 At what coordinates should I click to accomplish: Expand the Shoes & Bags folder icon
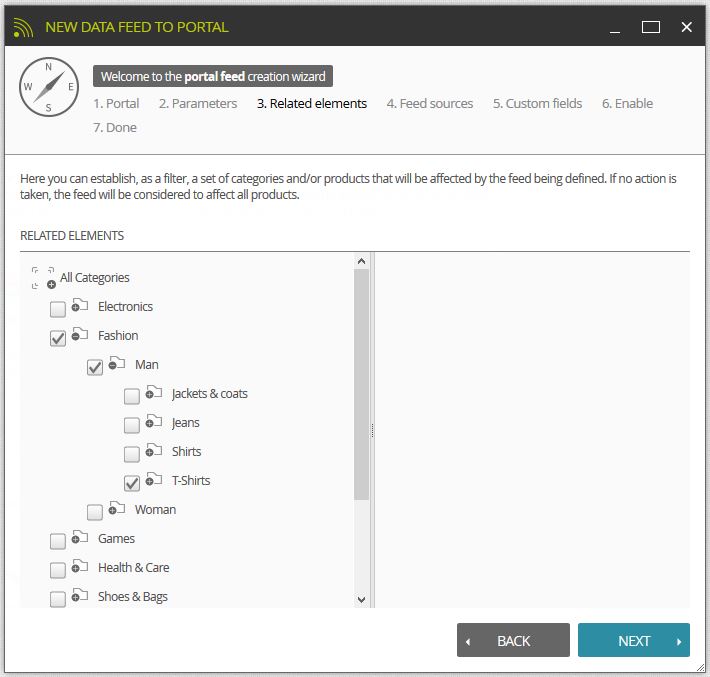point(79,595)
